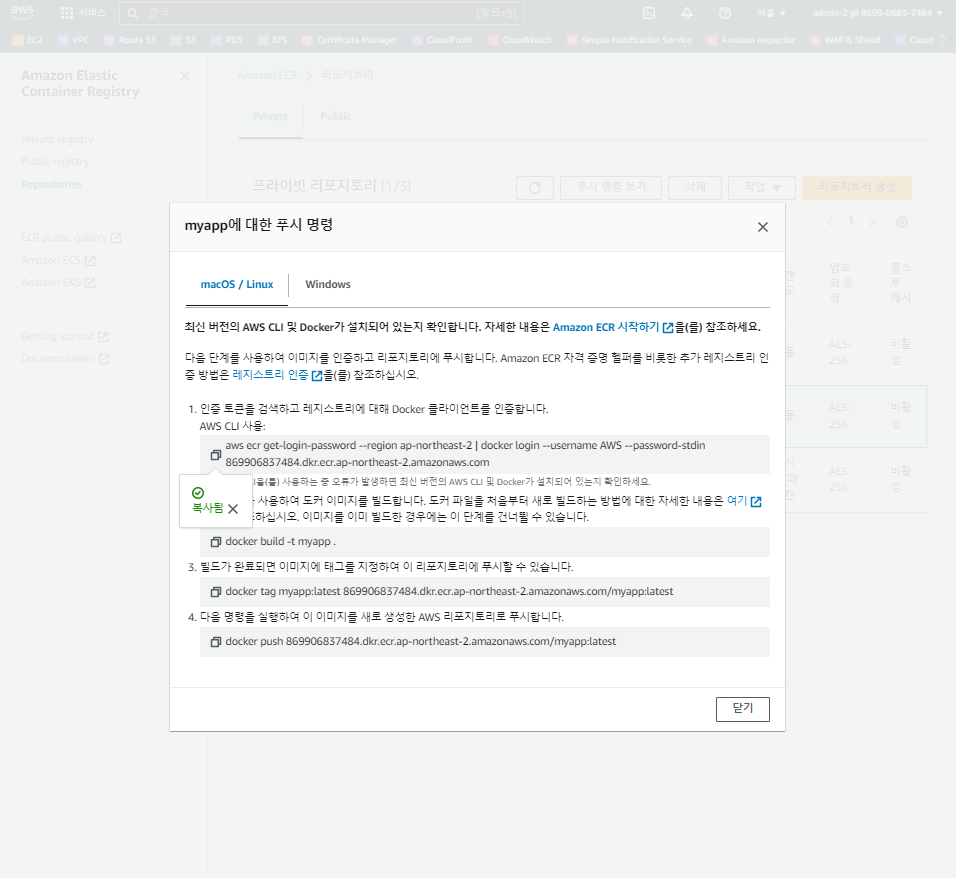Select the Private repositories tab
Viewport: 956px width, 878px height.
point(270,116)
